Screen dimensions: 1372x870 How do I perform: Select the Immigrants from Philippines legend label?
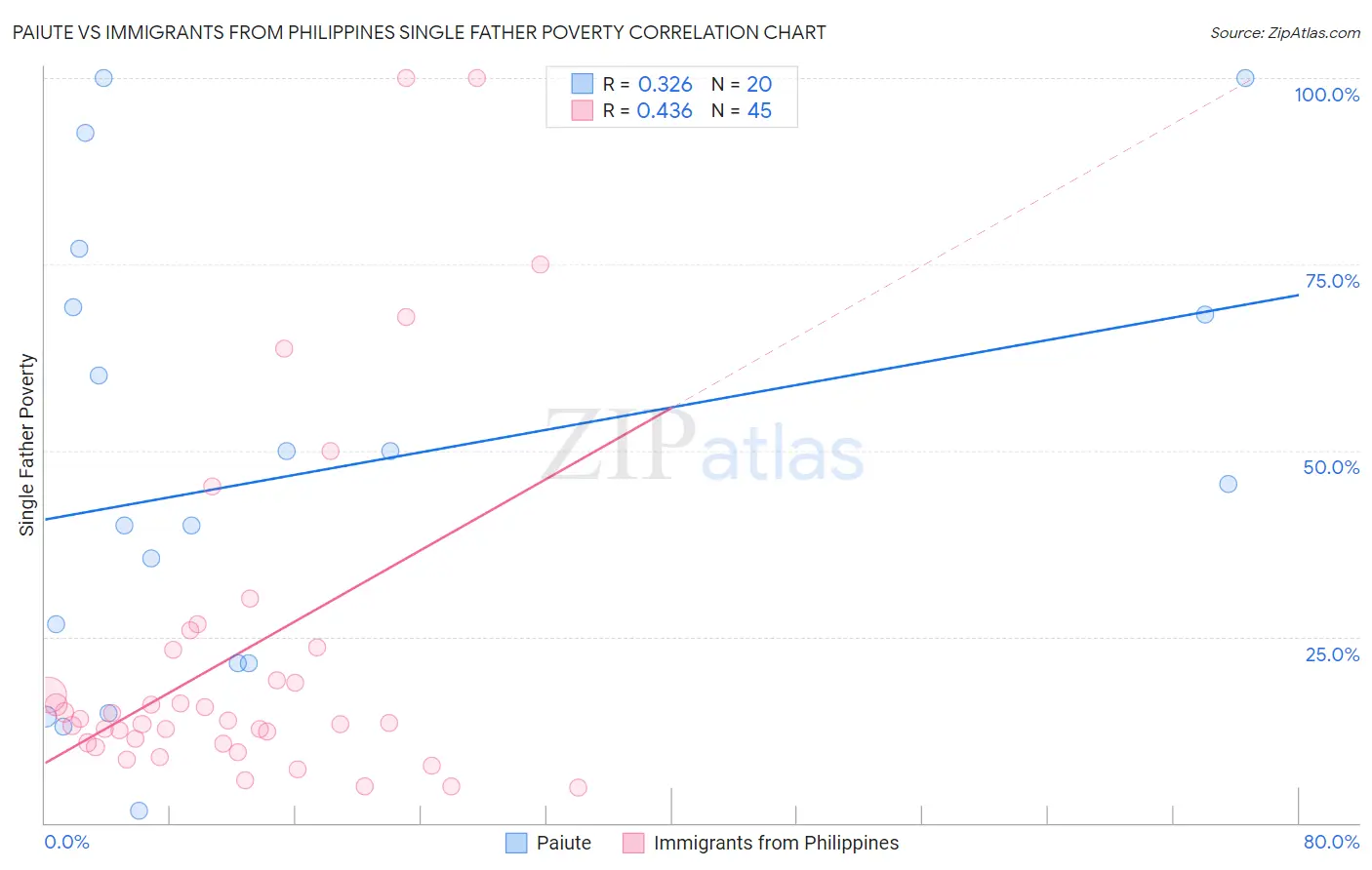[x=777, y=843]
